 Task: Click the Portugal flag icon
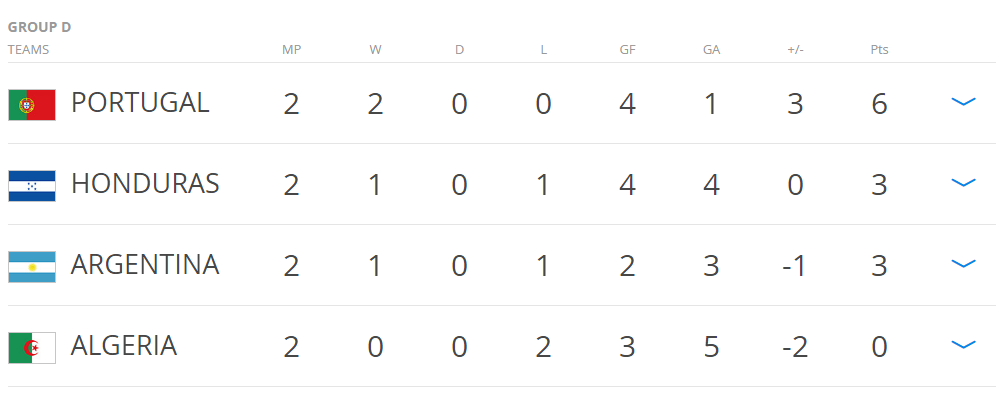tap(32, 105)
